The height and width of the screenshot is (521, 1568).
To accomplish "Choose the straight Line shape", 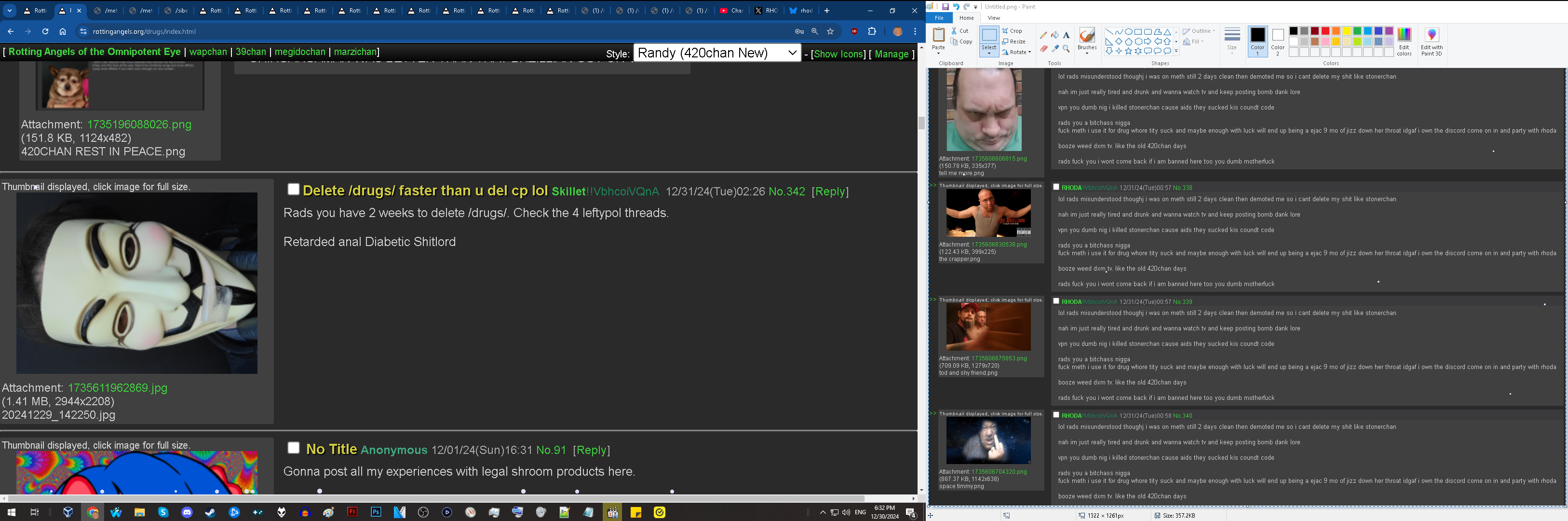I will [x=1109, y=32].
